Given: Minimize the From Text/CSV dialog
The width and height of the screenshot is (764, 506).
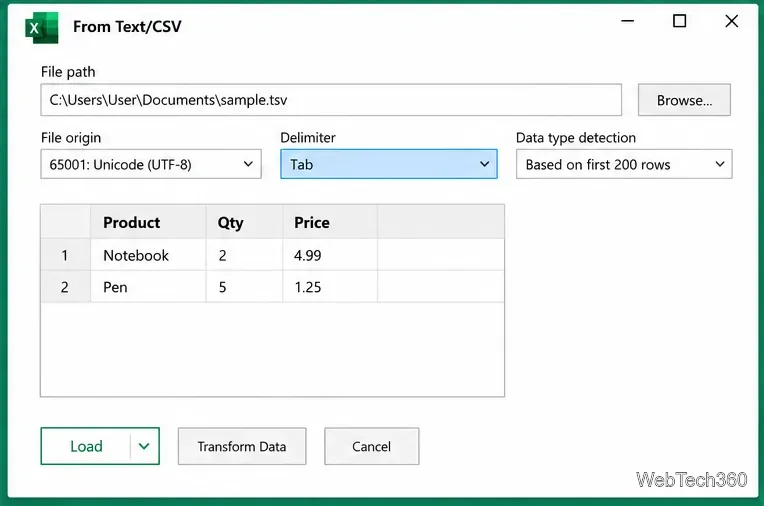Looking at the screenshot, I should point(628,21).
